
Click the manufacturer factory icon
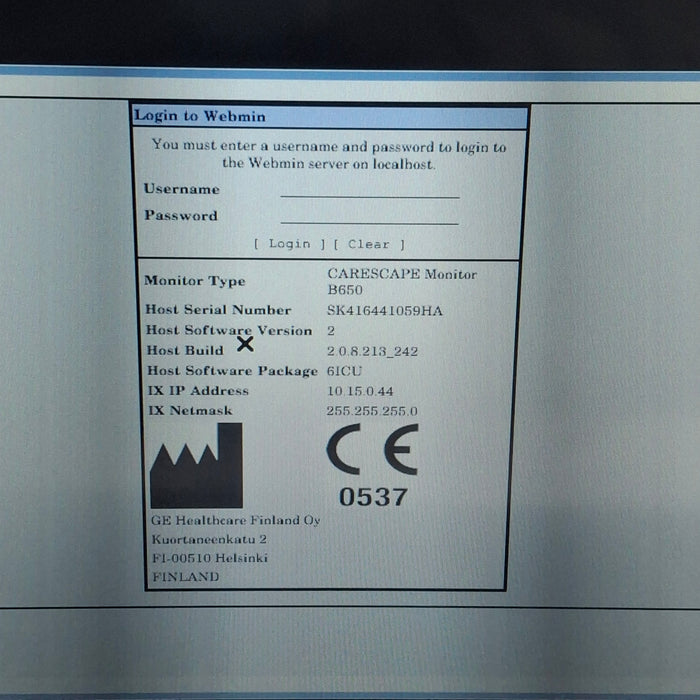[196, 466]
